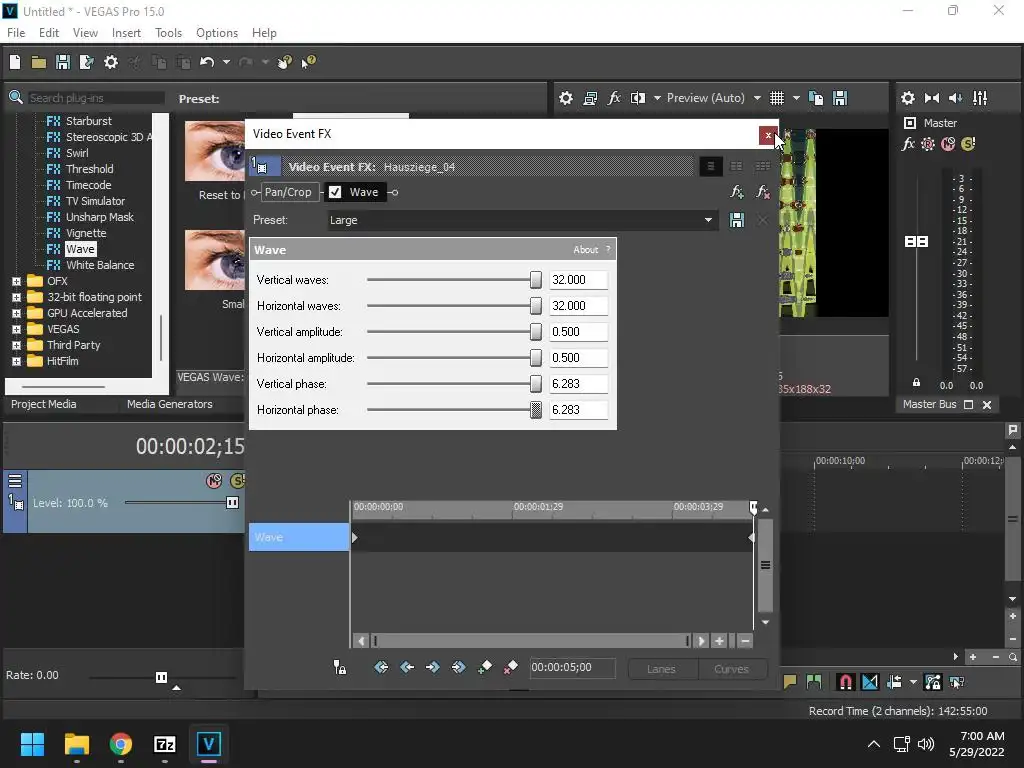Open the Tools menu

168,33
